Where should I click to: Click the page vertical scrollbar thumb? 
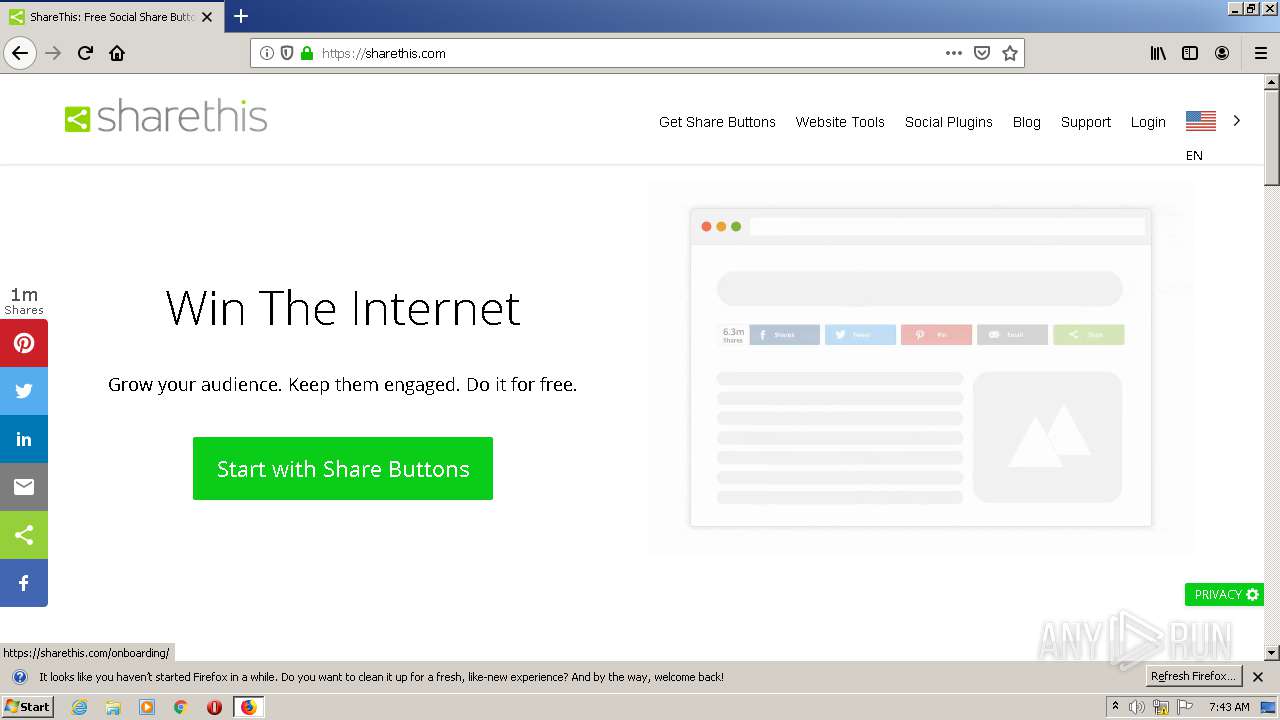(x=1272, y=137)
